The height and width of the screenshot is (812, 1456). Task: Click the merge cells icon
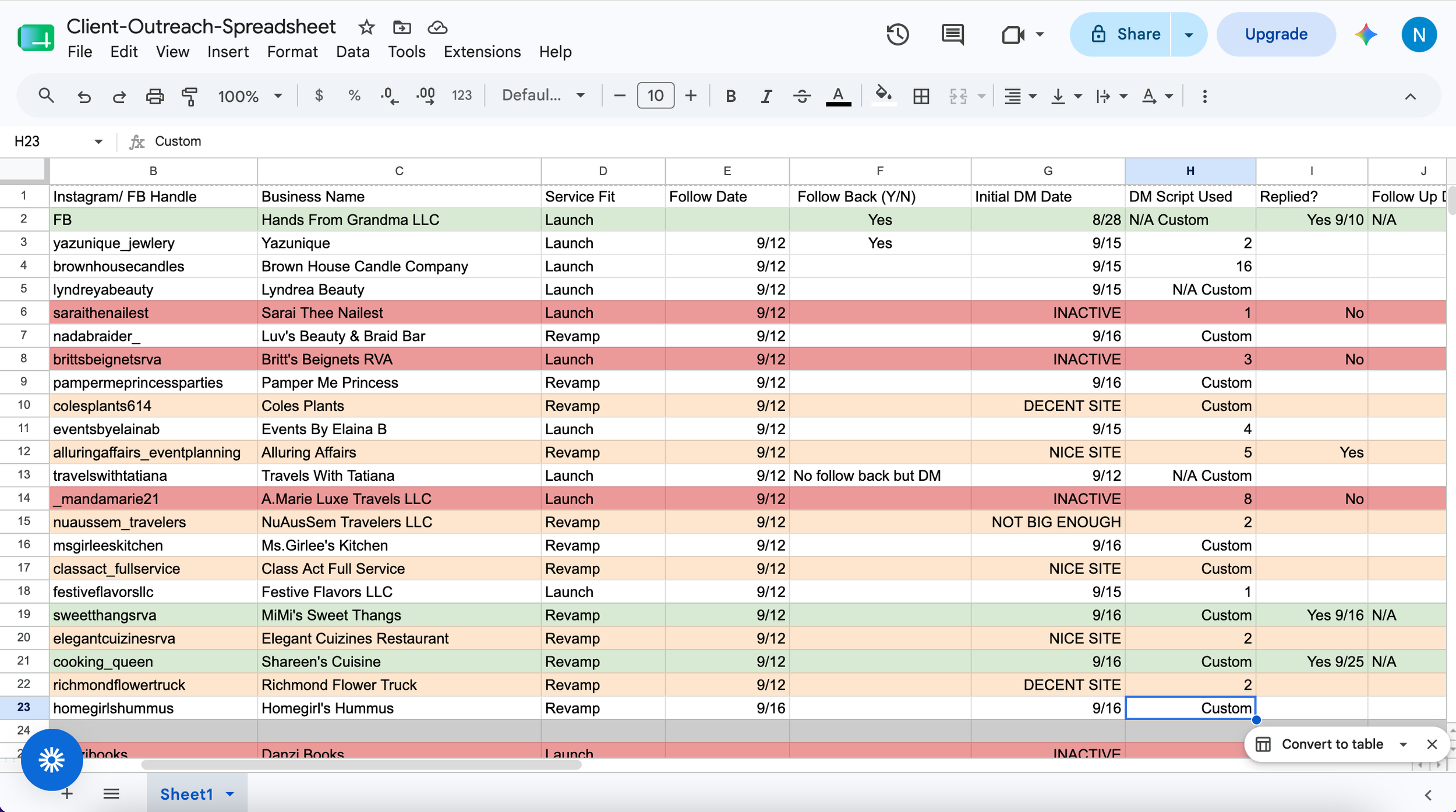click(958, 96)
